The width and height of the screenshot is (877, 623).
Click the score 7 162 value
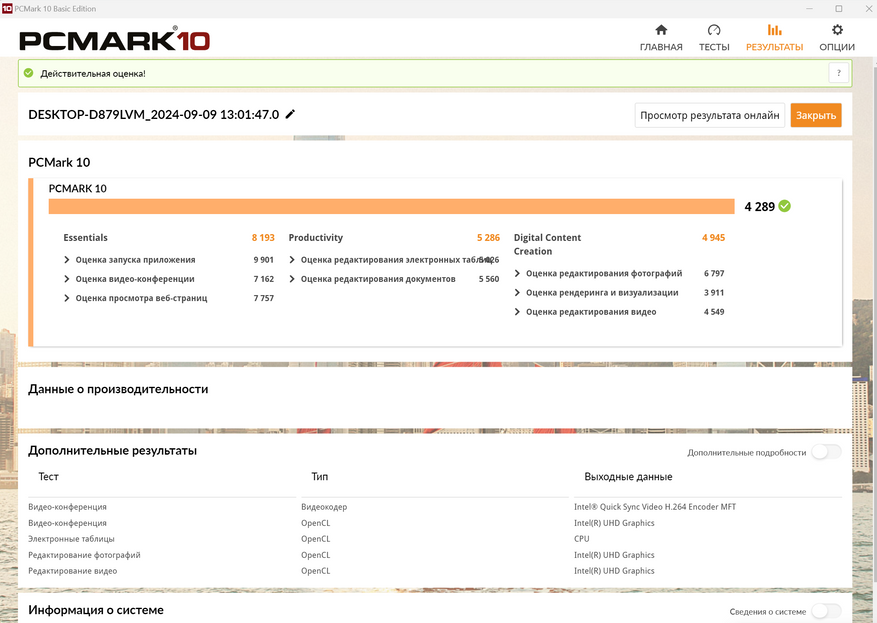pos(263,279)
